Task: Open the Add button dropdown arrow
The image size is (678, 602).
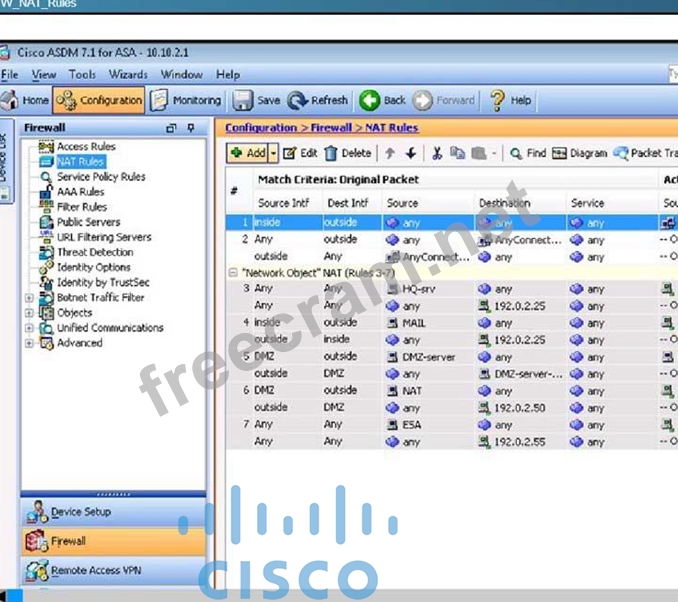Action: [x=273, y=154]
